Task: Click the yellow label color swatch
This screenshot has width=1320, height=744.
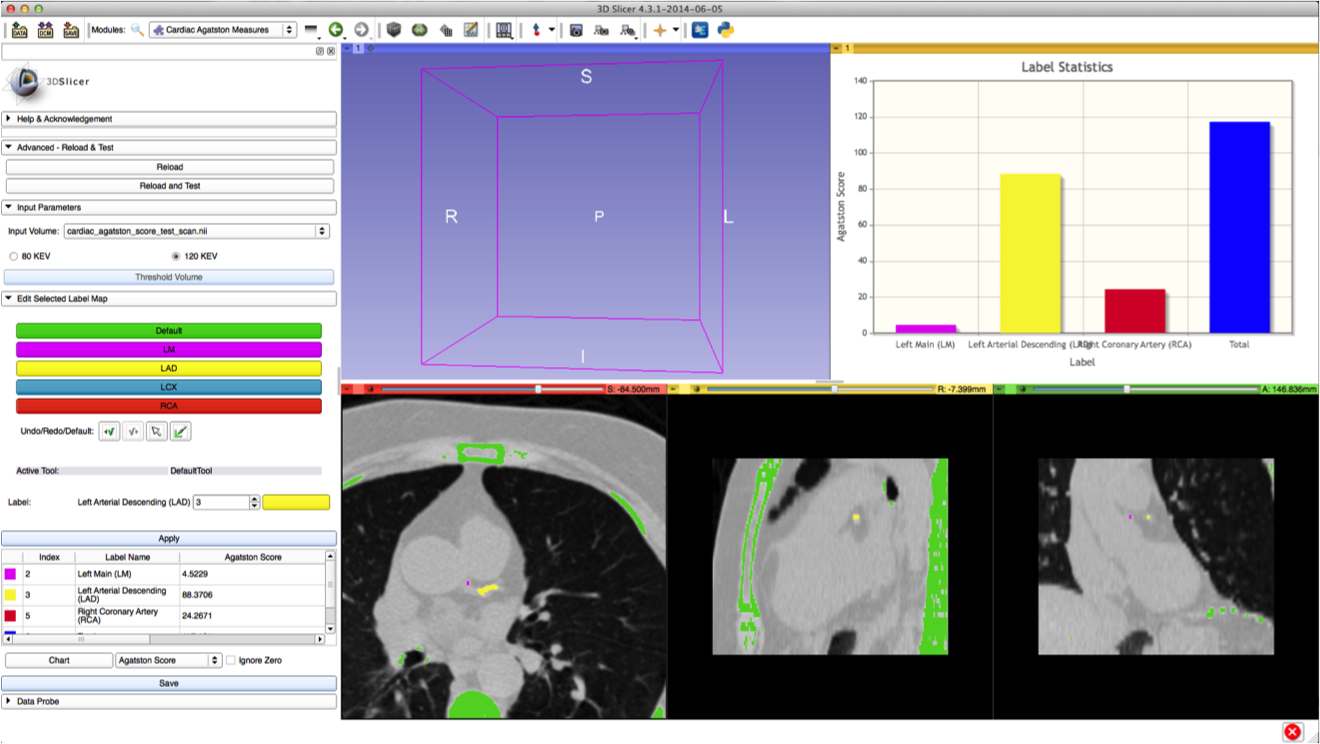Action: [296, 502]
